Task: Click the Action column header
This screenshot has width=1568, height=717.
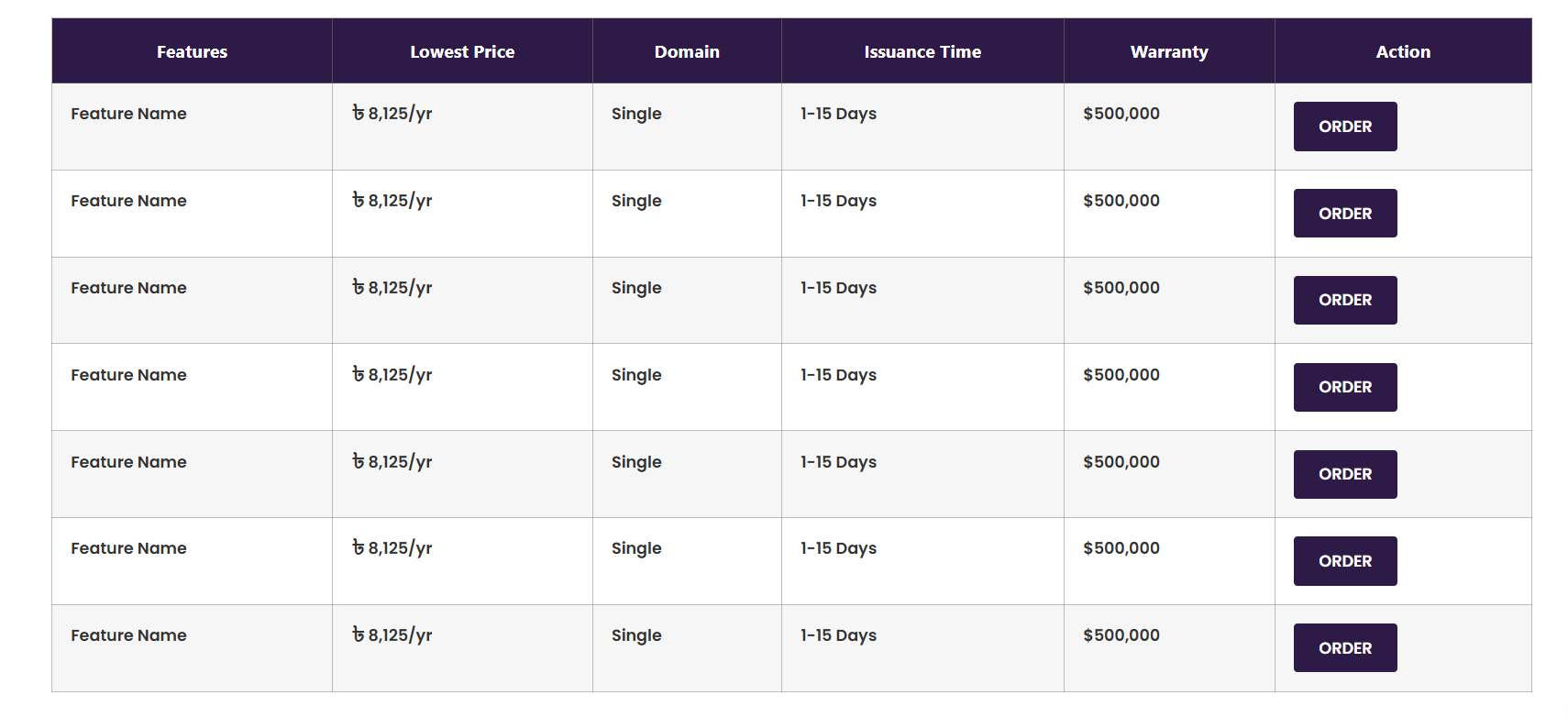Action: pos(1402,51)
